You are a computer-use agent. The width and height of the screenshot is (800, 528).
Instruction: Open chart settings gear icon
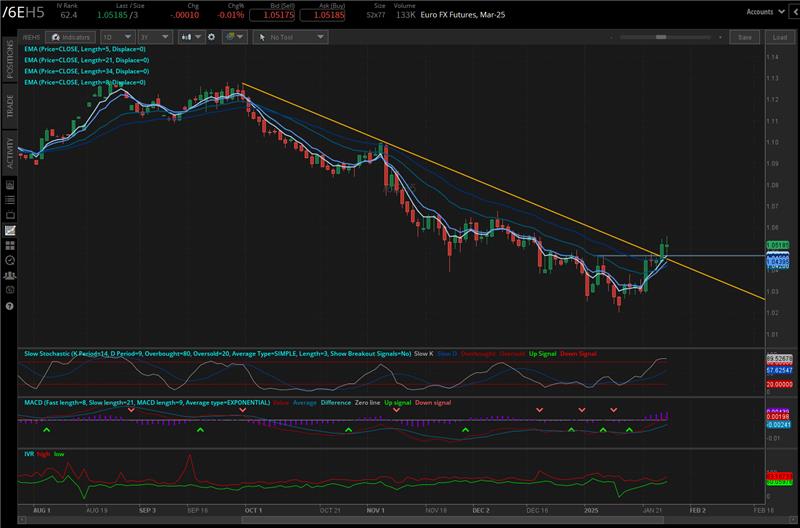click(211, 37)
